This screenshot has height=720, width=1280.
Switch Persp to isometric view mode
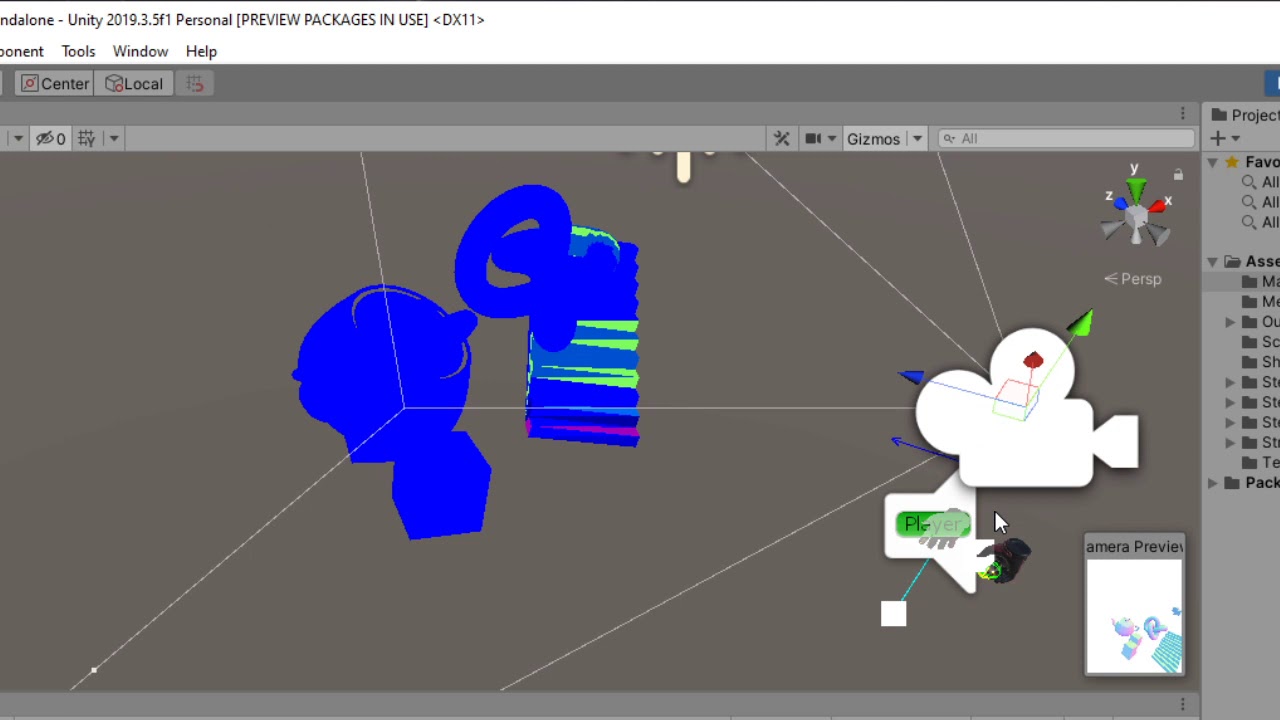point(1132,279)
